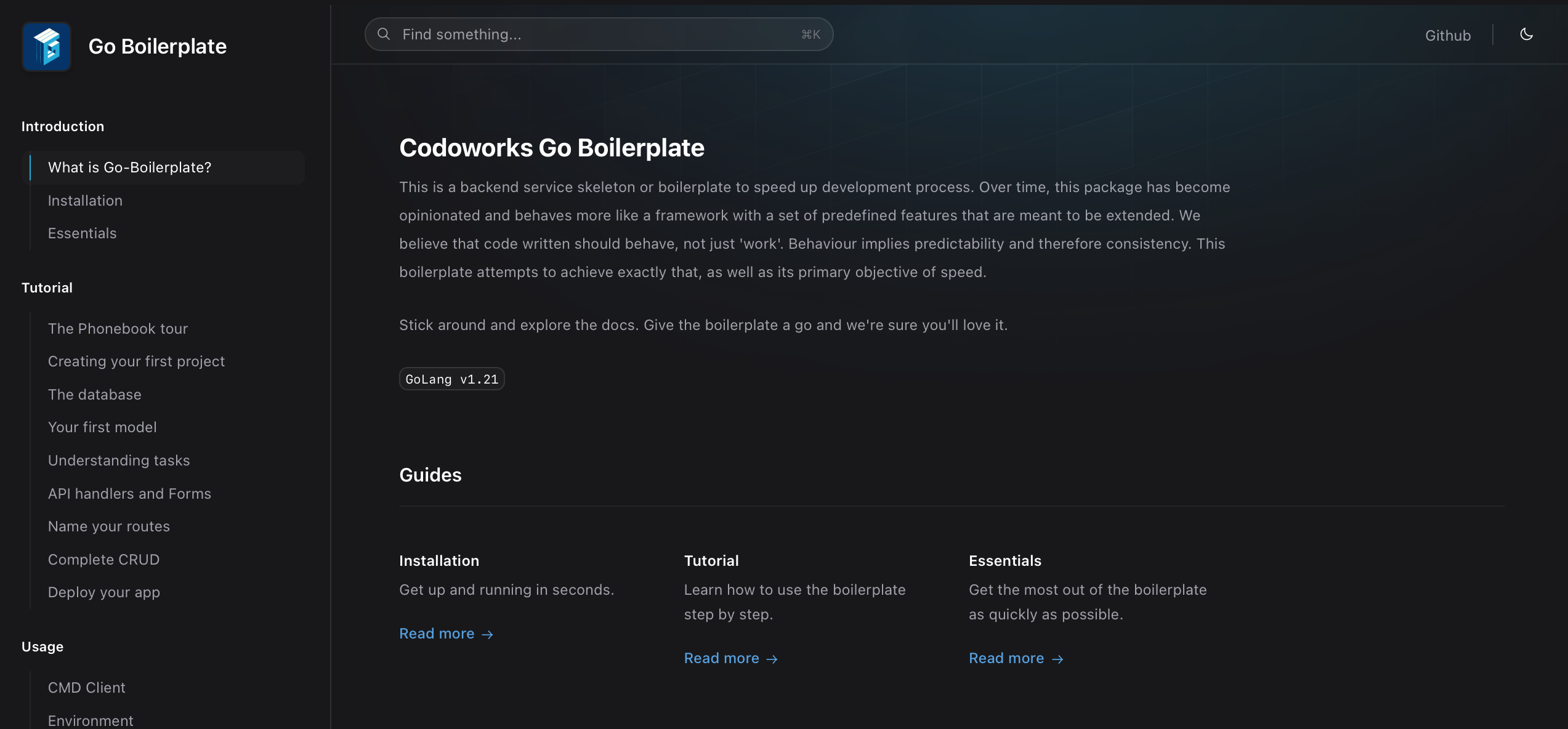The width and height of the screenshot is (1568, 729).
Task: Click the Go Boilerplate title text
Action: [x=157, y=47]
